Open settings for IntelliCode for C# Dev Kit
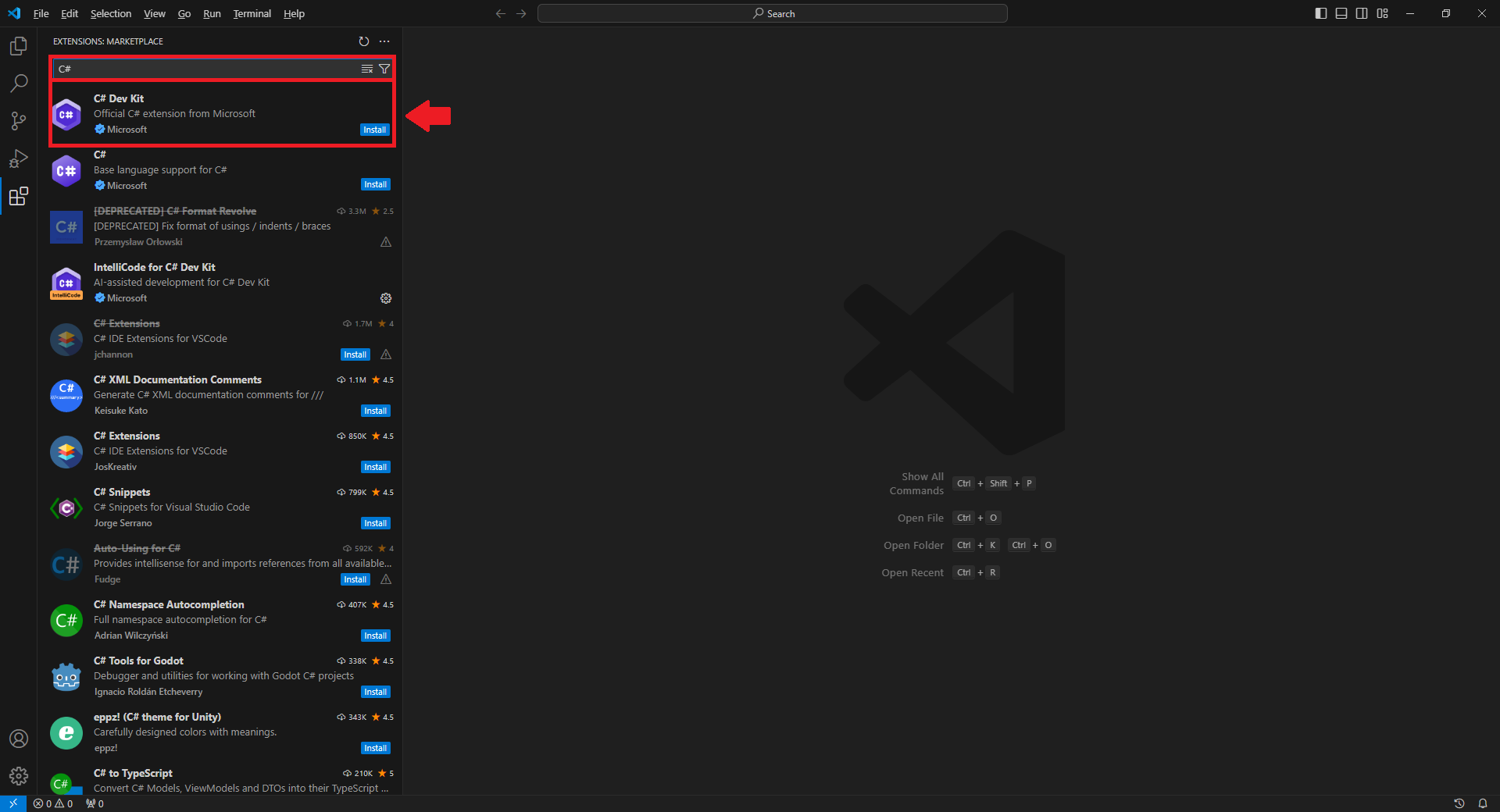Viewport: 1500px width, 812px height. tap(384, 298)
